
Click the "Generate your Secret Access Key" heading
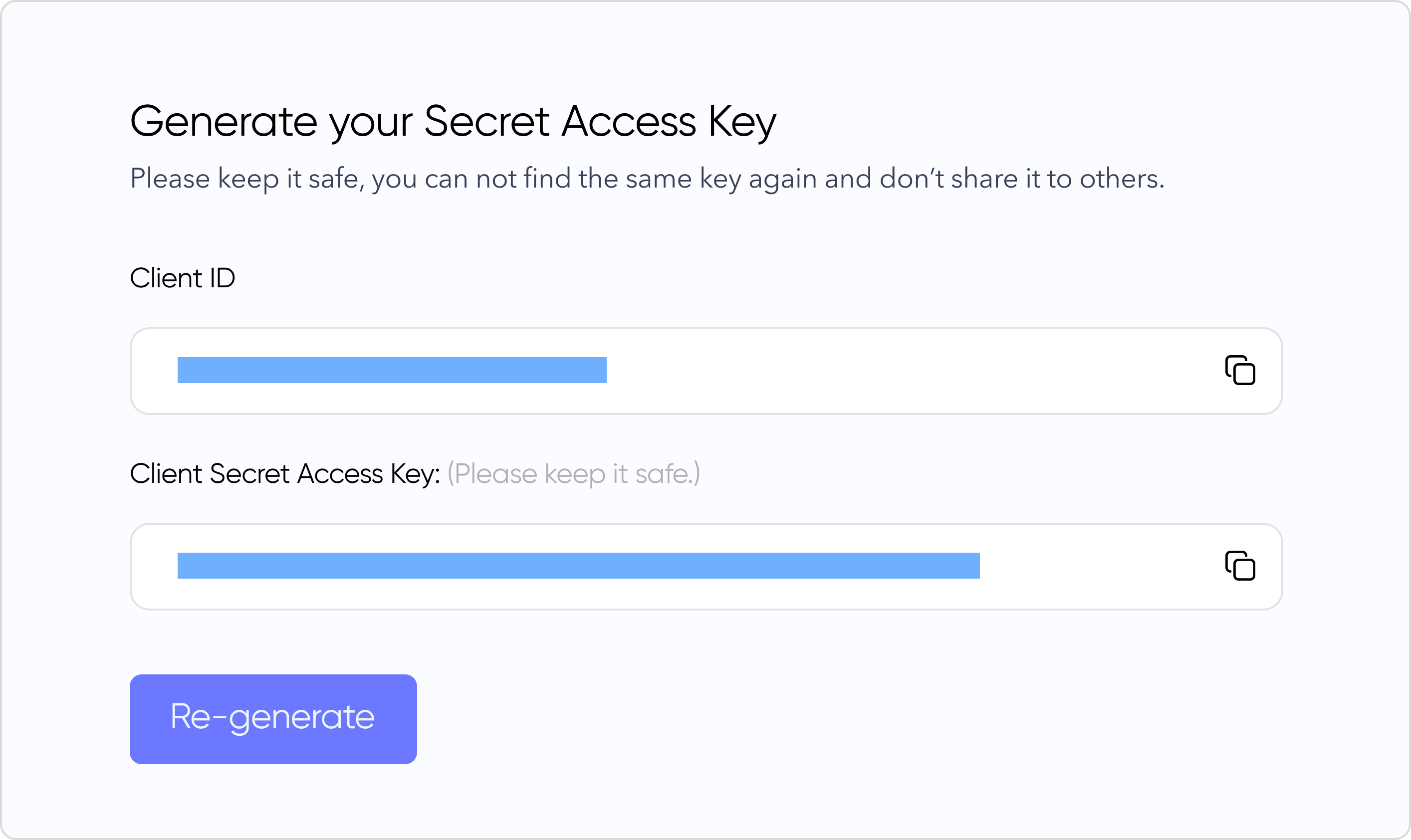pos(453,121)
